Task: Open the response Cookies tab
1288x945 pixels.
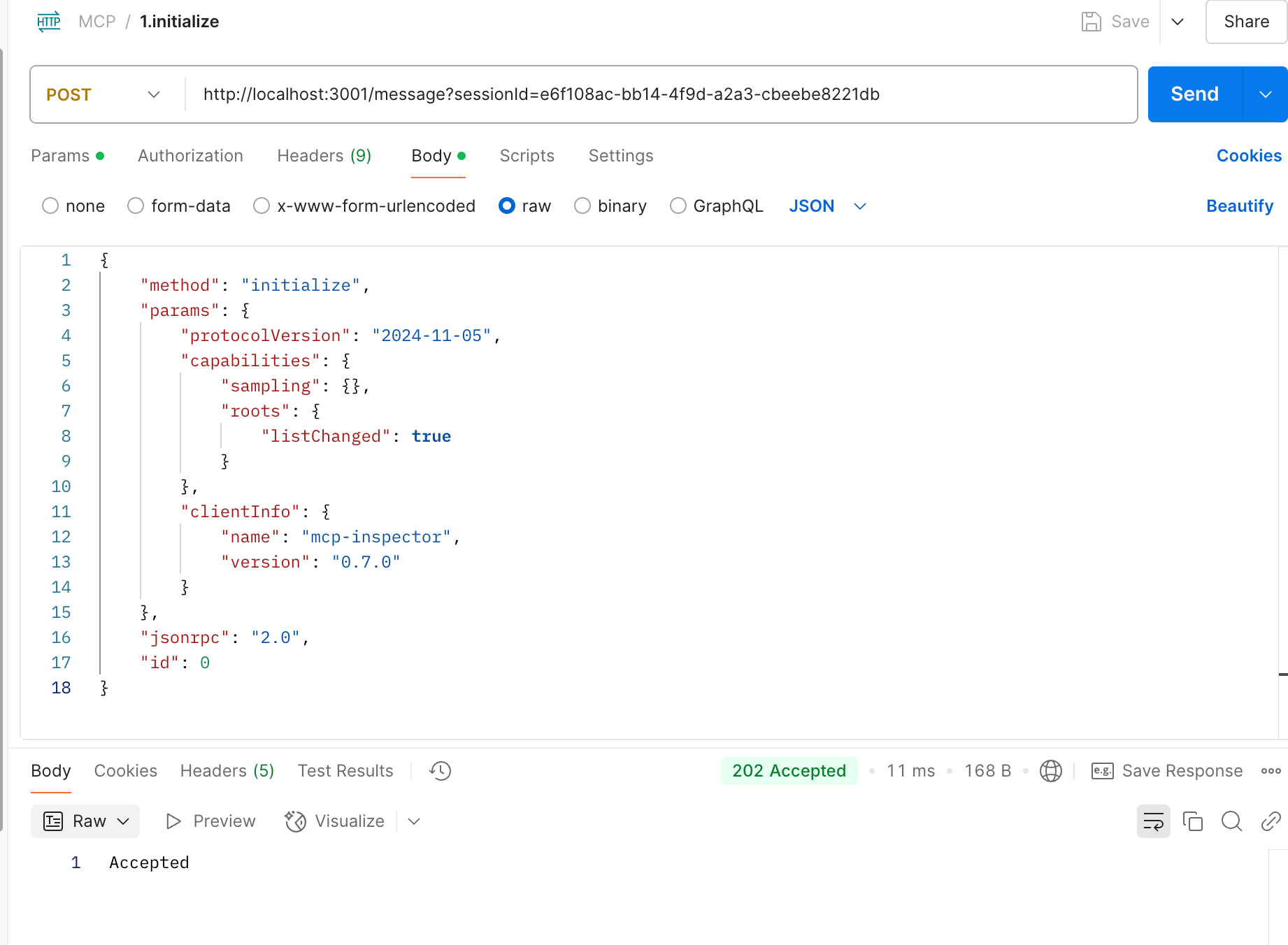Action: (126, 771)
